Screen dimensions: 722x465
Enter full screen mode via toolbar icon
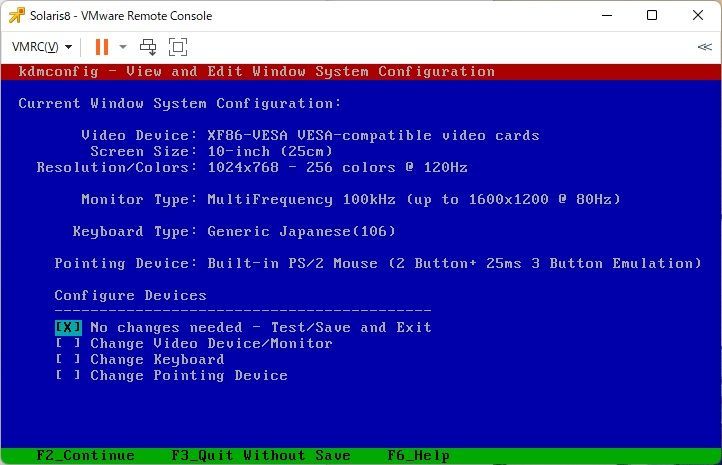tap(178, 46)
